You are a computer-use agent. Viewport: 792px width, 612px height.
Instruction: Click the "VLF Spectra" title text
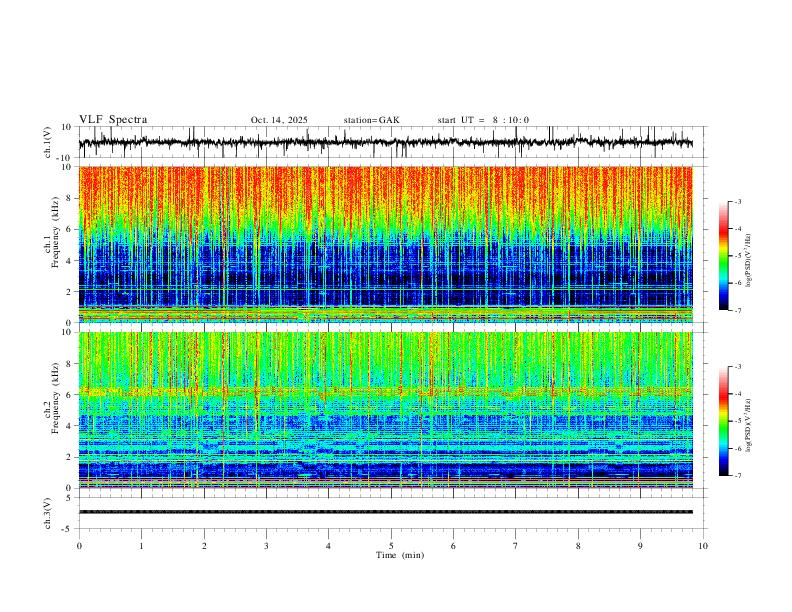point(113,120)
